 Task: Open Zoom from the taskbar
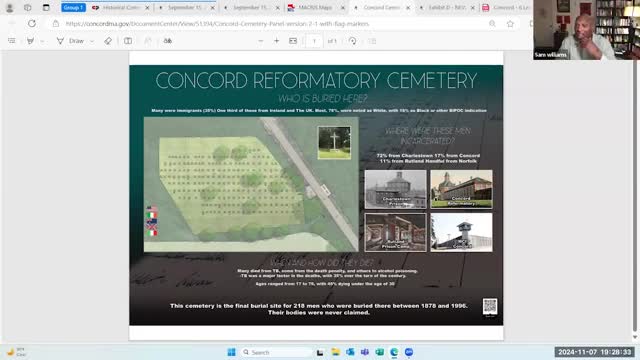409,352
